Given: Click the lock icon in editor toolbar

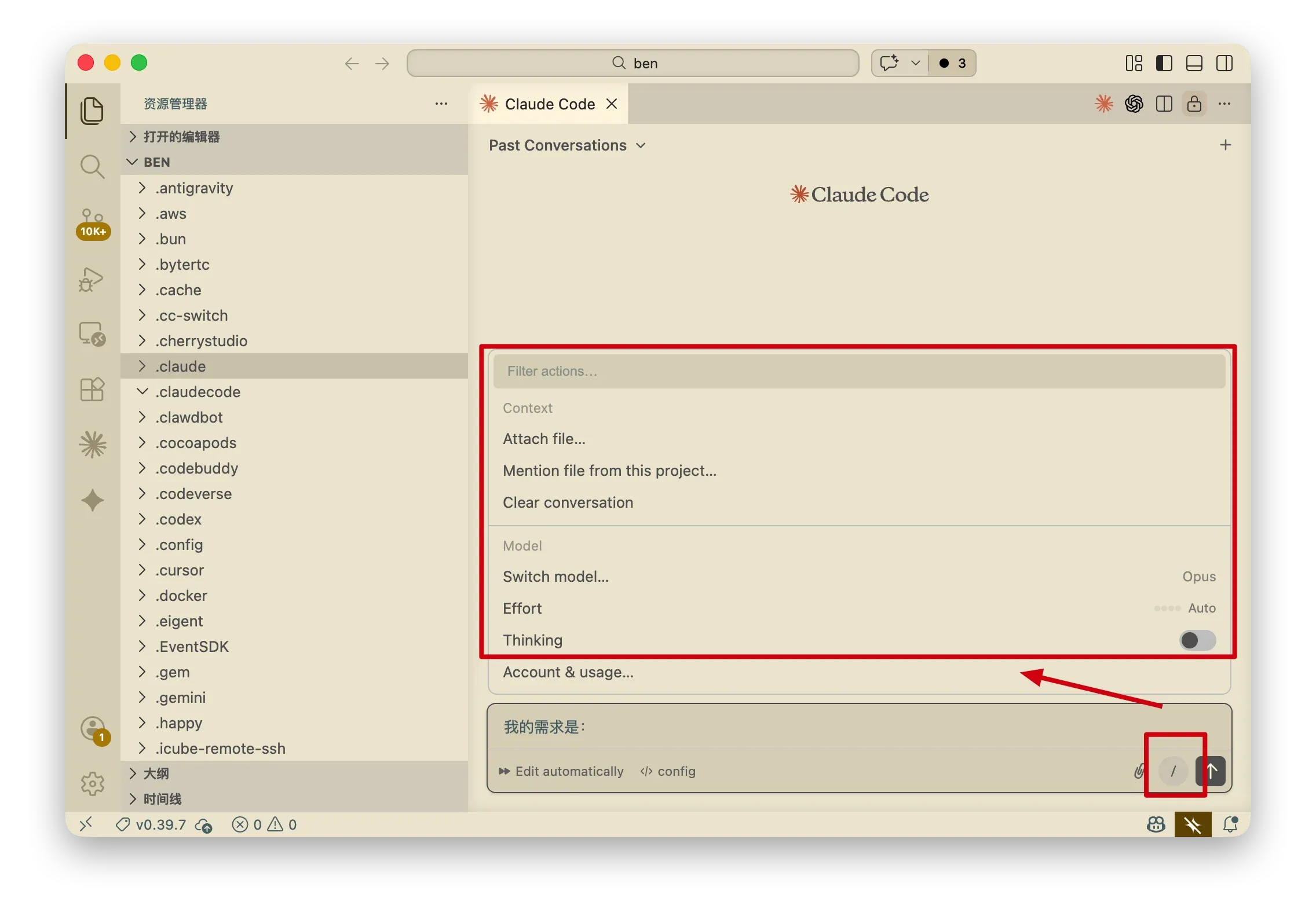Looking at the screenshot, I should click(x=1194, y=104).
